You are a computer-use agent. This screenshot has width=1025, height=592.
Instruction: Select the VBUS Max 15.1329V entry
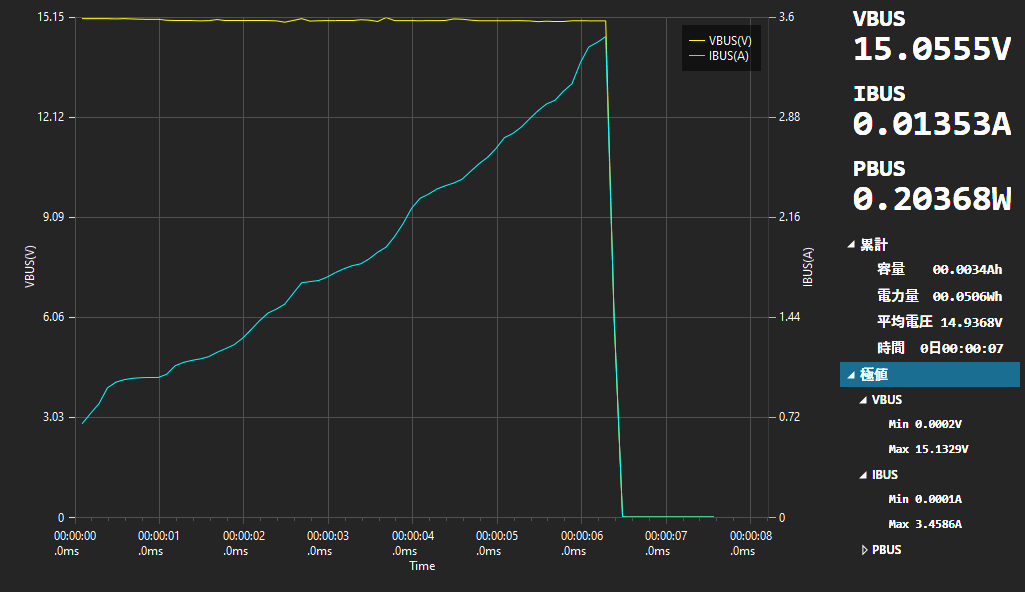coord(927,449)
